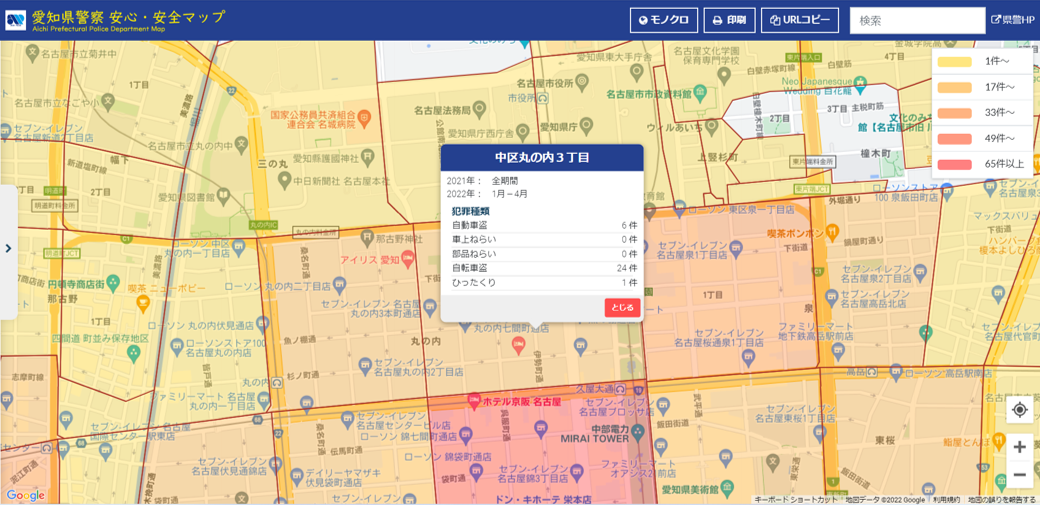Viewport: 1040px width, 505px height.
Task: Select the 33件〜 legend swatch
Action: pyautogui.click(x=954, y=113)
